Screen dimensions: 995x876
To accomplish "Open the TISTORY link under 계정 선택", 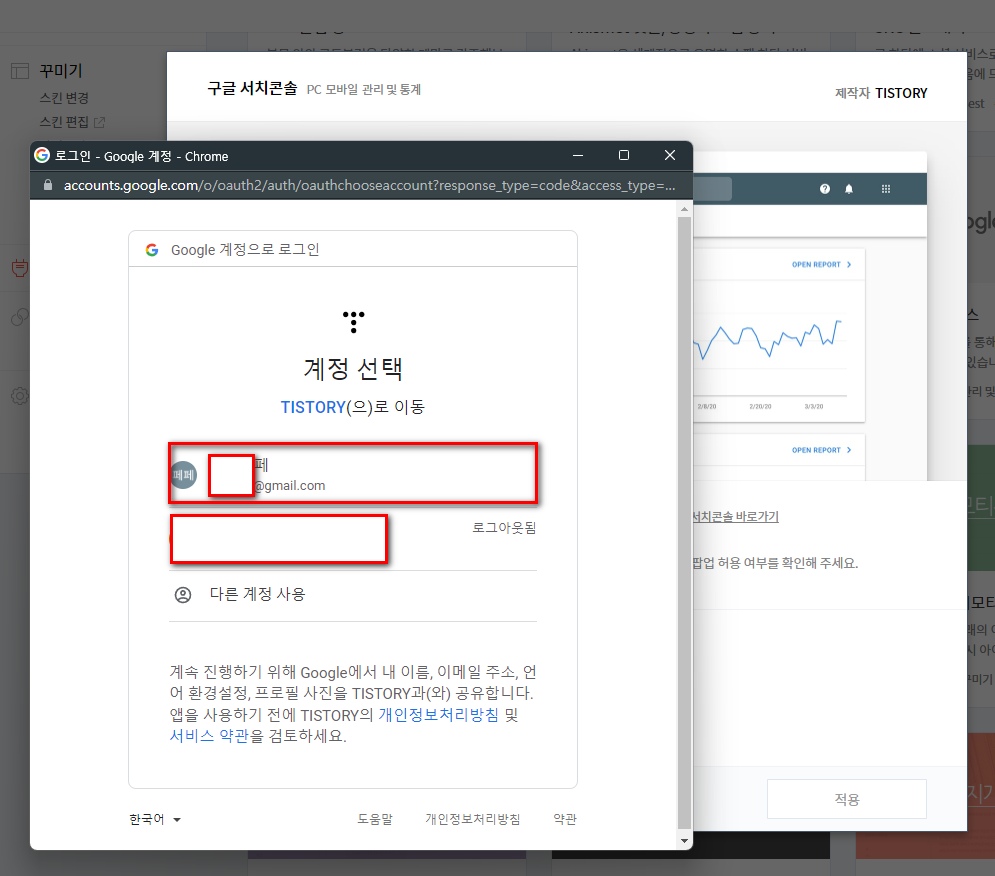I will 313,407.
